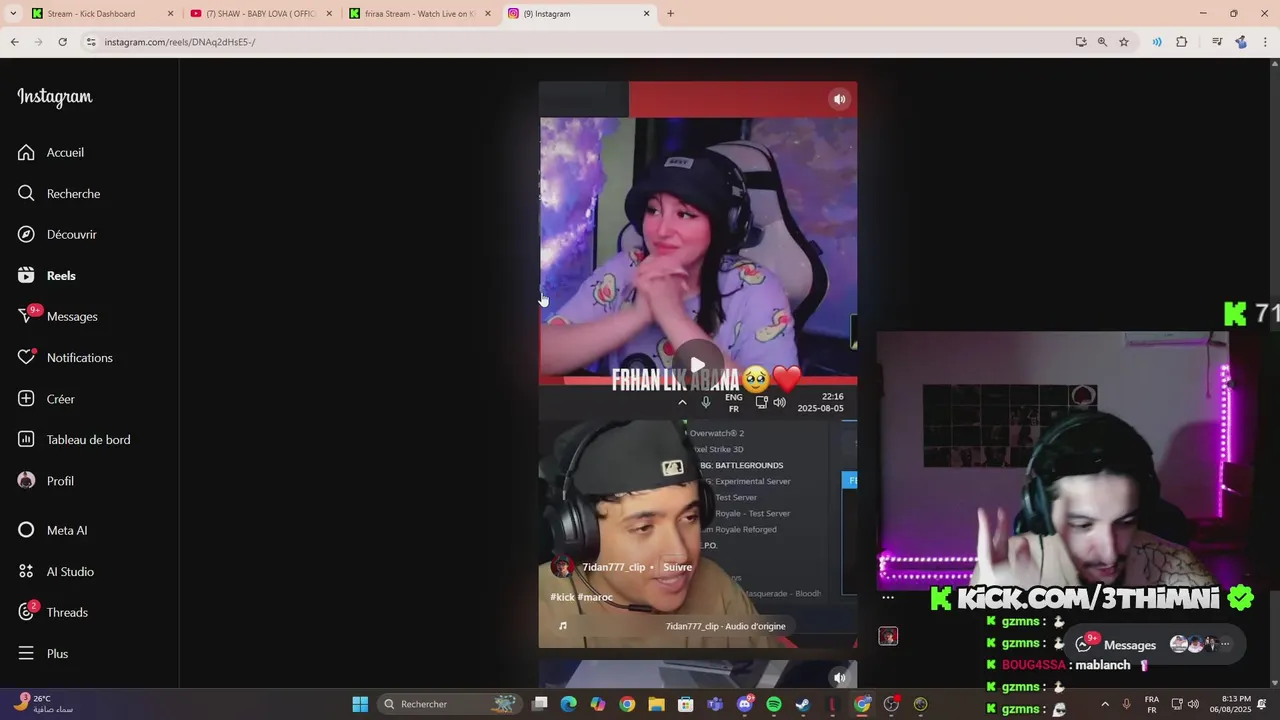Open the reel's more options ellipsis
Viewport: 1280px width, 720px height.
pyautogui.click(x=888, y=598)
